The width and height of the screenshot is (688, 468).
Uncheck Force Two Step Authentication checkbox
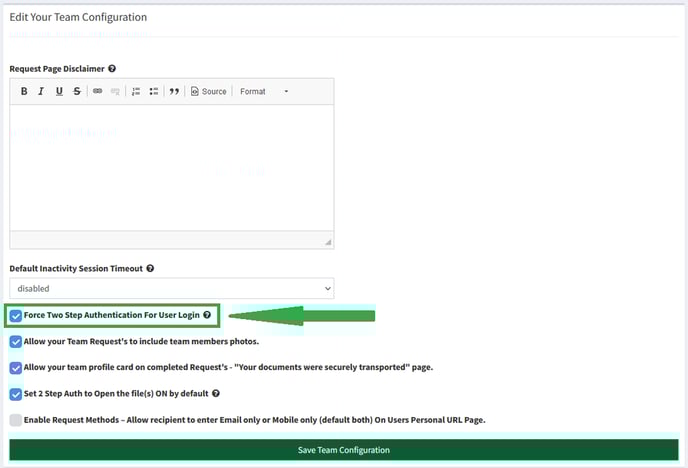tap(16, 315)
